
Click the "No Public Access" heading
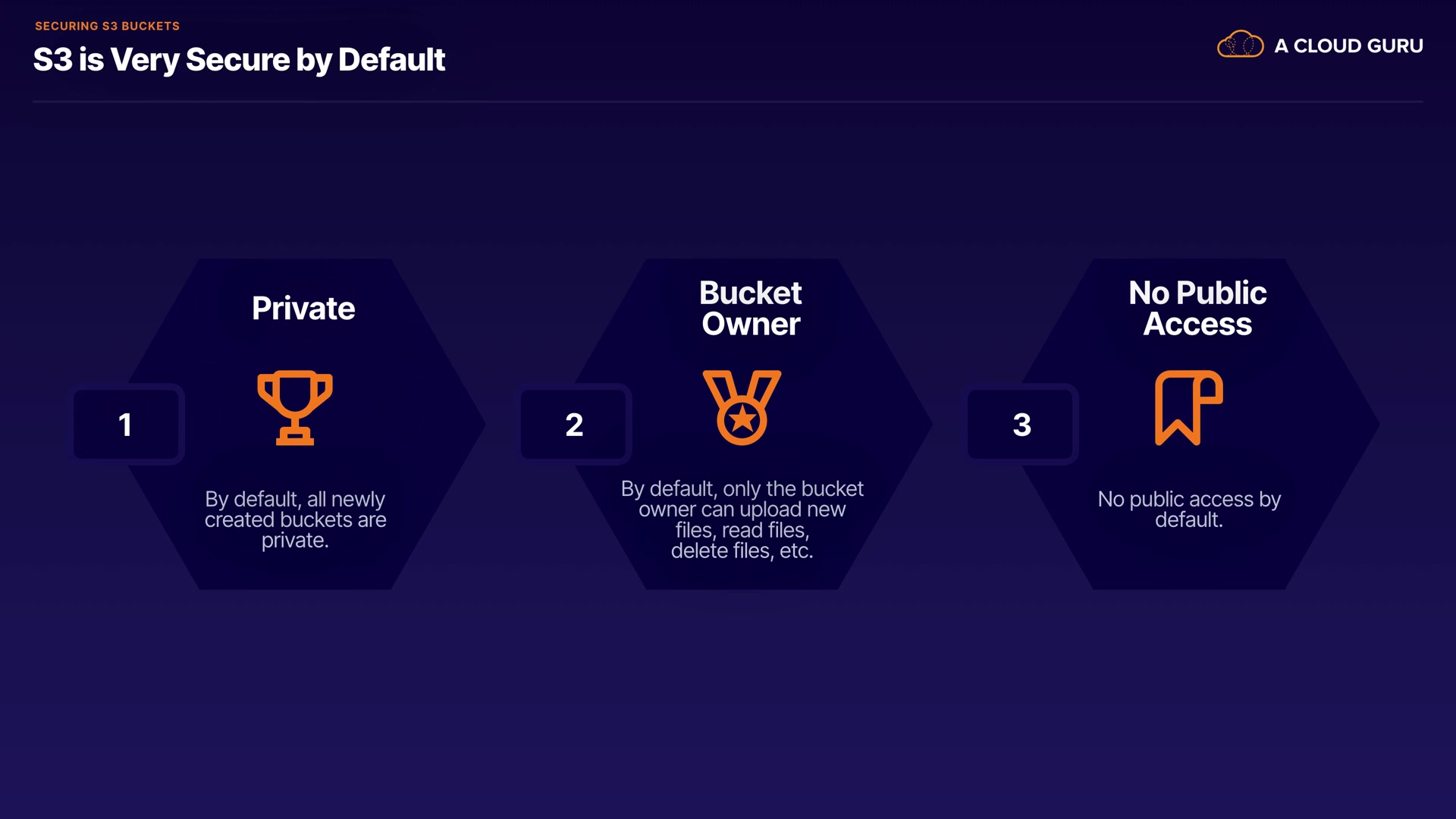tap(1197, 308)
